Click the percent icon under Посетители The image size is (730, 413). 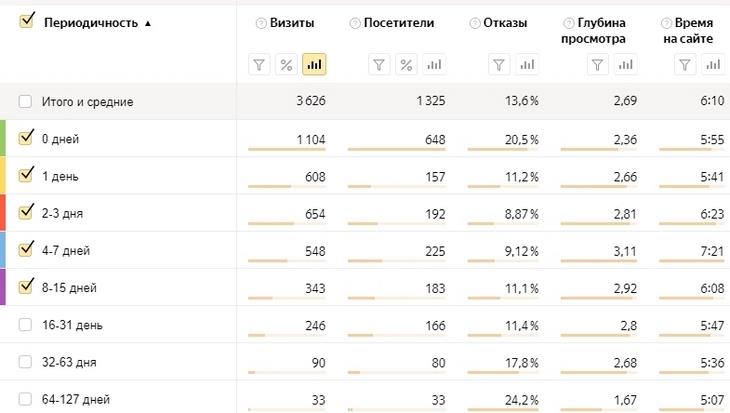[x=407, y=65]
